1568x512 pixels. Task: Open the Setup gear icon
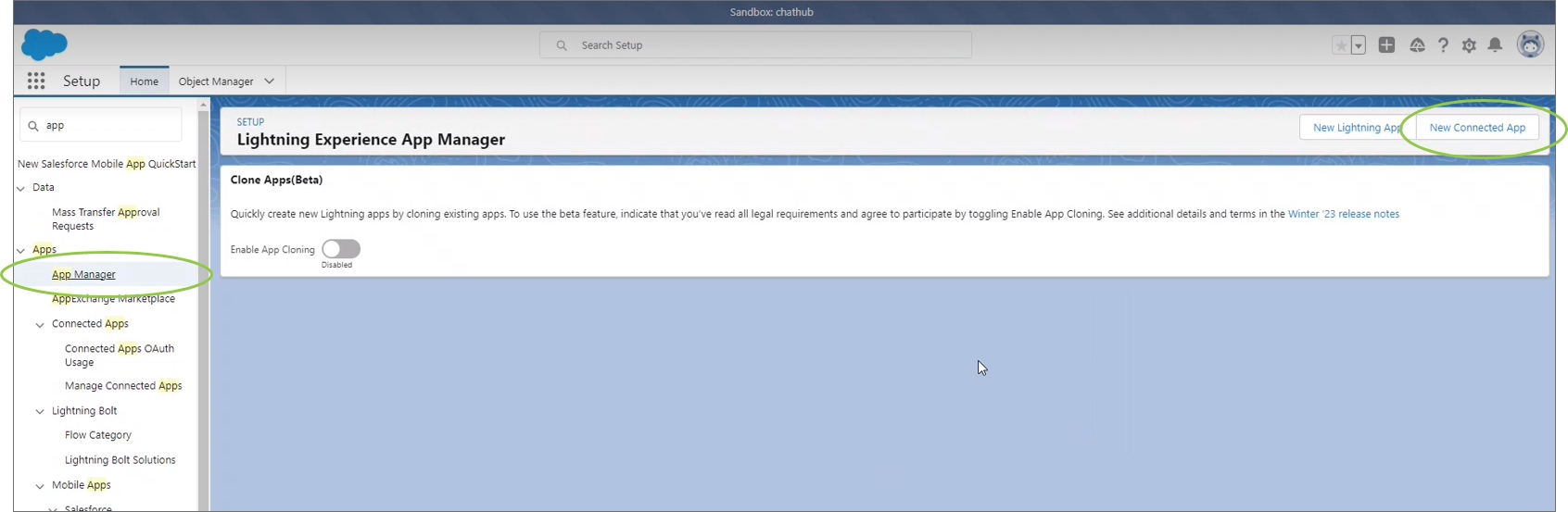1469,45
